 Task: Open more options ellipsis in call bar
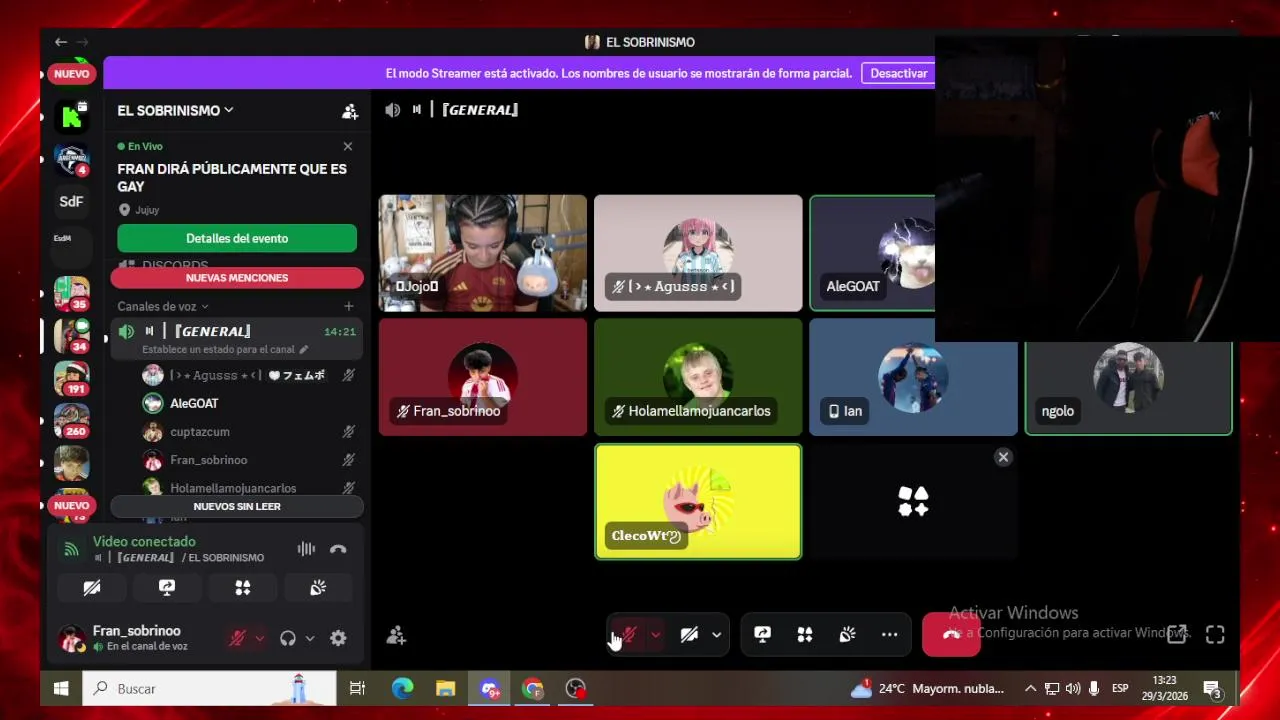pos(889,635)
